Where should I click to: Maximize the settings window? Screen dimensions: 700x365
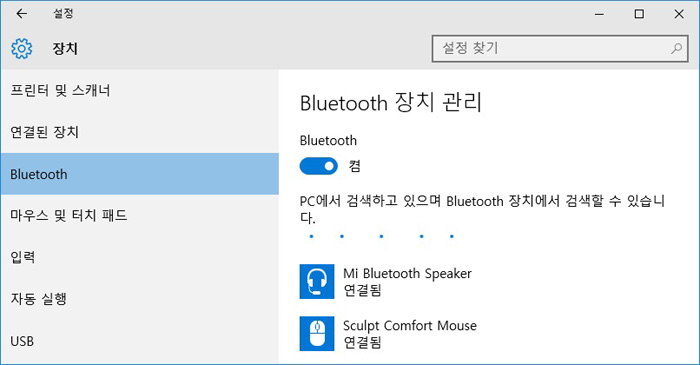(639, 14)
